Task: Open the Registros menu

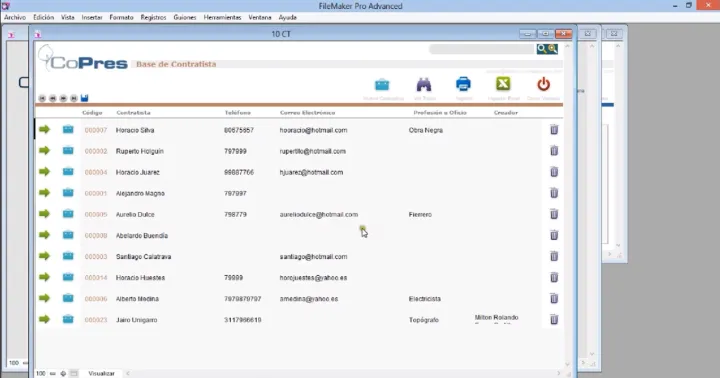Action: pyautogui.click(x=153, y=17)
